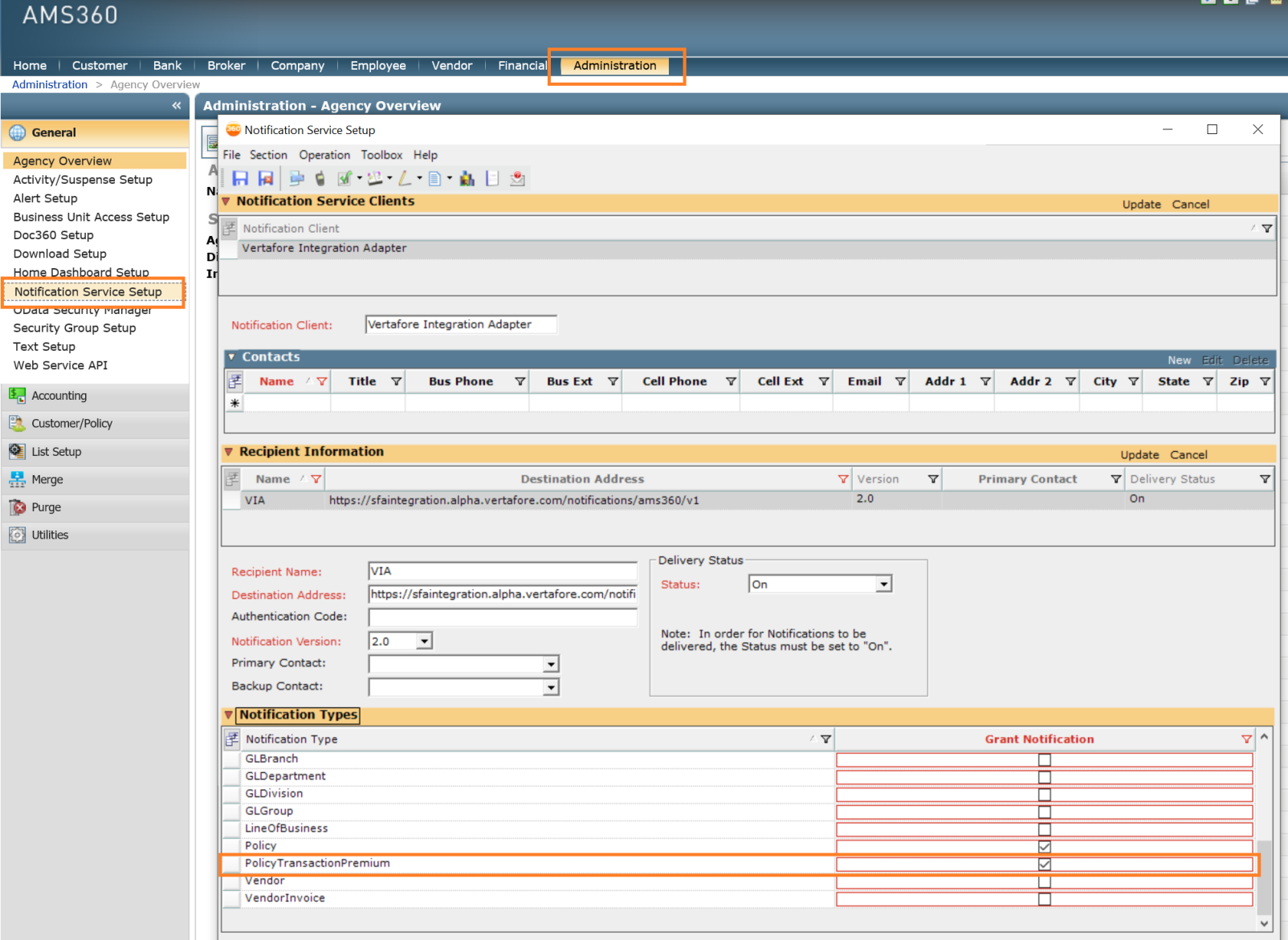Screen dimensions: 1288x940
Task: Click the blue floppy disk Save icon
Action: coord(240,178)
